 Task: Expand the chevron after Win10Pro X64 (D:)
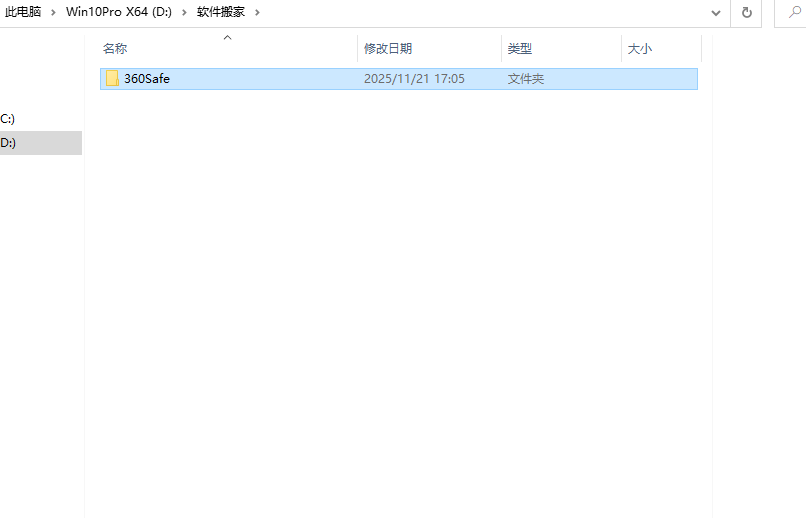coord(184,12)
